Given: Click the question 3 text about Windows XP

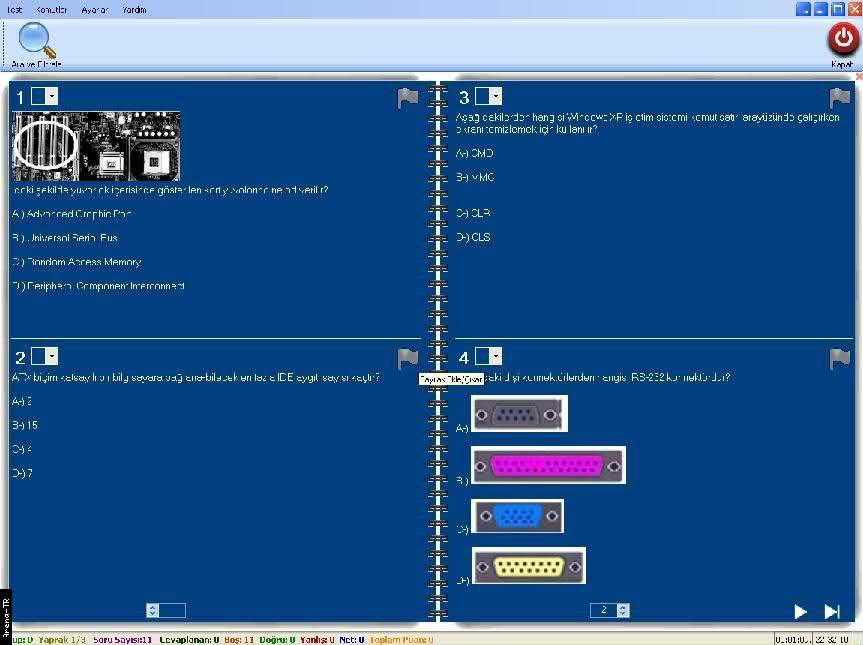Looking at the screenshot, I should (x=648, y=123).
